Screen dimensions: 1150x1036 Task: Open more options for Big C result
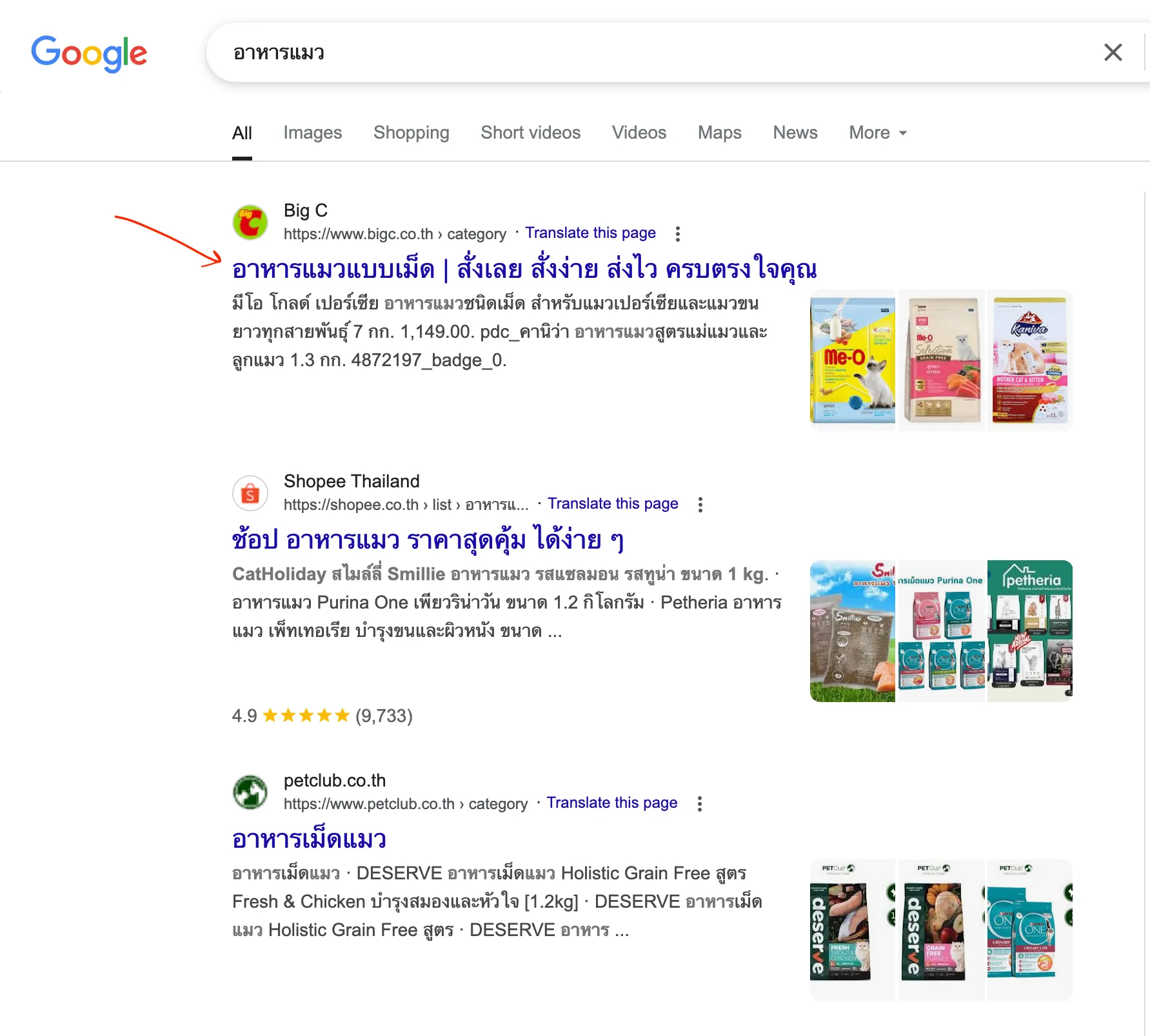pyautogui.click(x=677, y=234)
